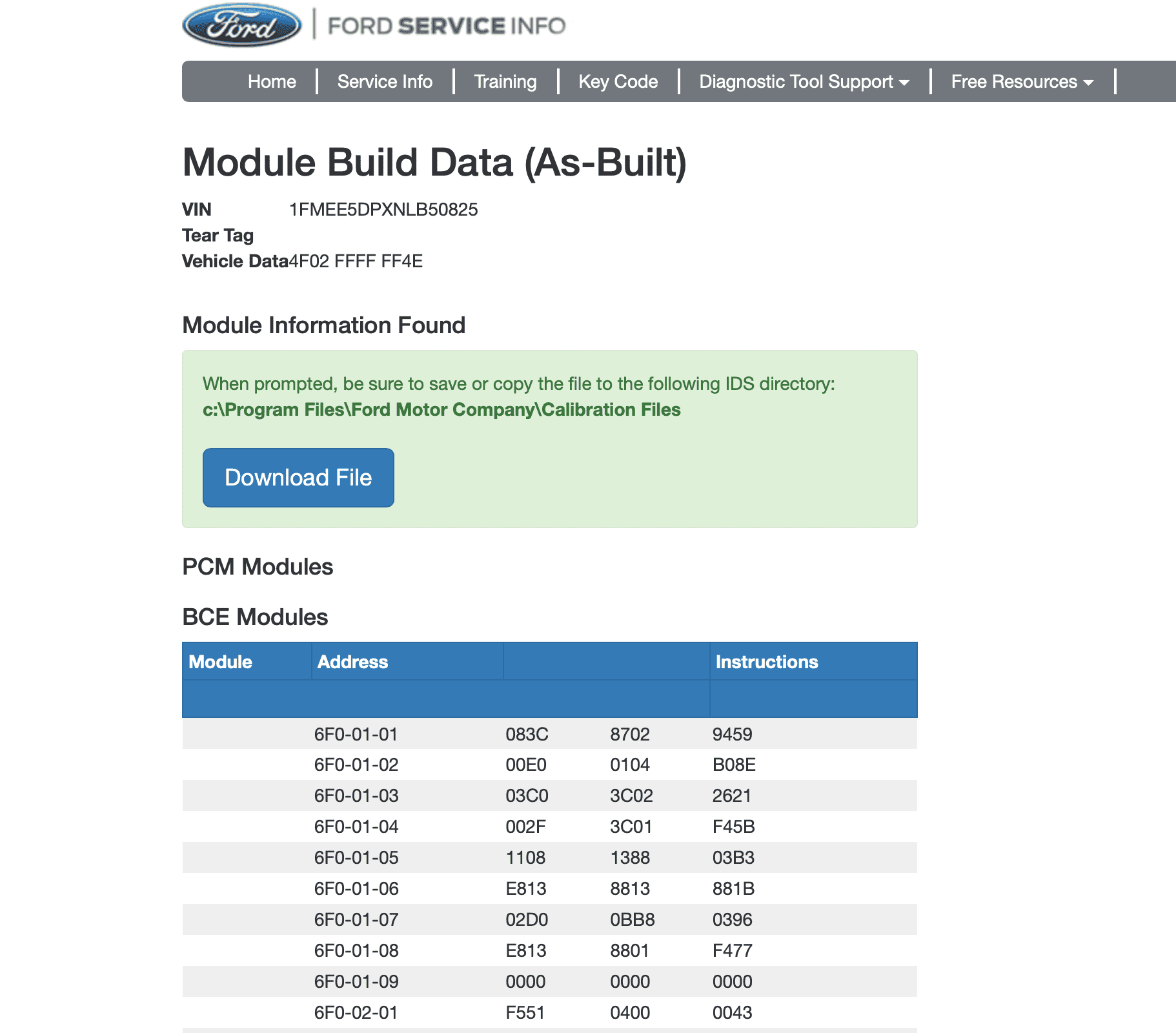Select address 6F0-01-08
The width and height of the screenshot is (1176, 1033).
point(356,951)
